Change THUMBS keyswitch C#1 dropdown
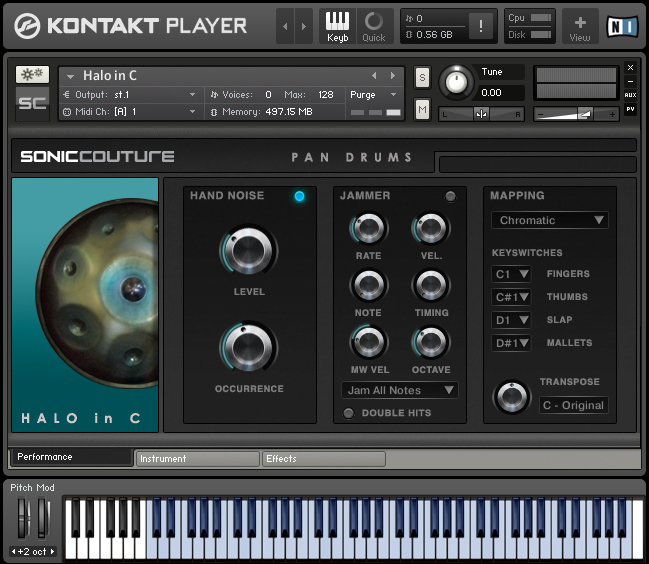Viewport: 649px width, 564px height. click(x=512, y=297)
